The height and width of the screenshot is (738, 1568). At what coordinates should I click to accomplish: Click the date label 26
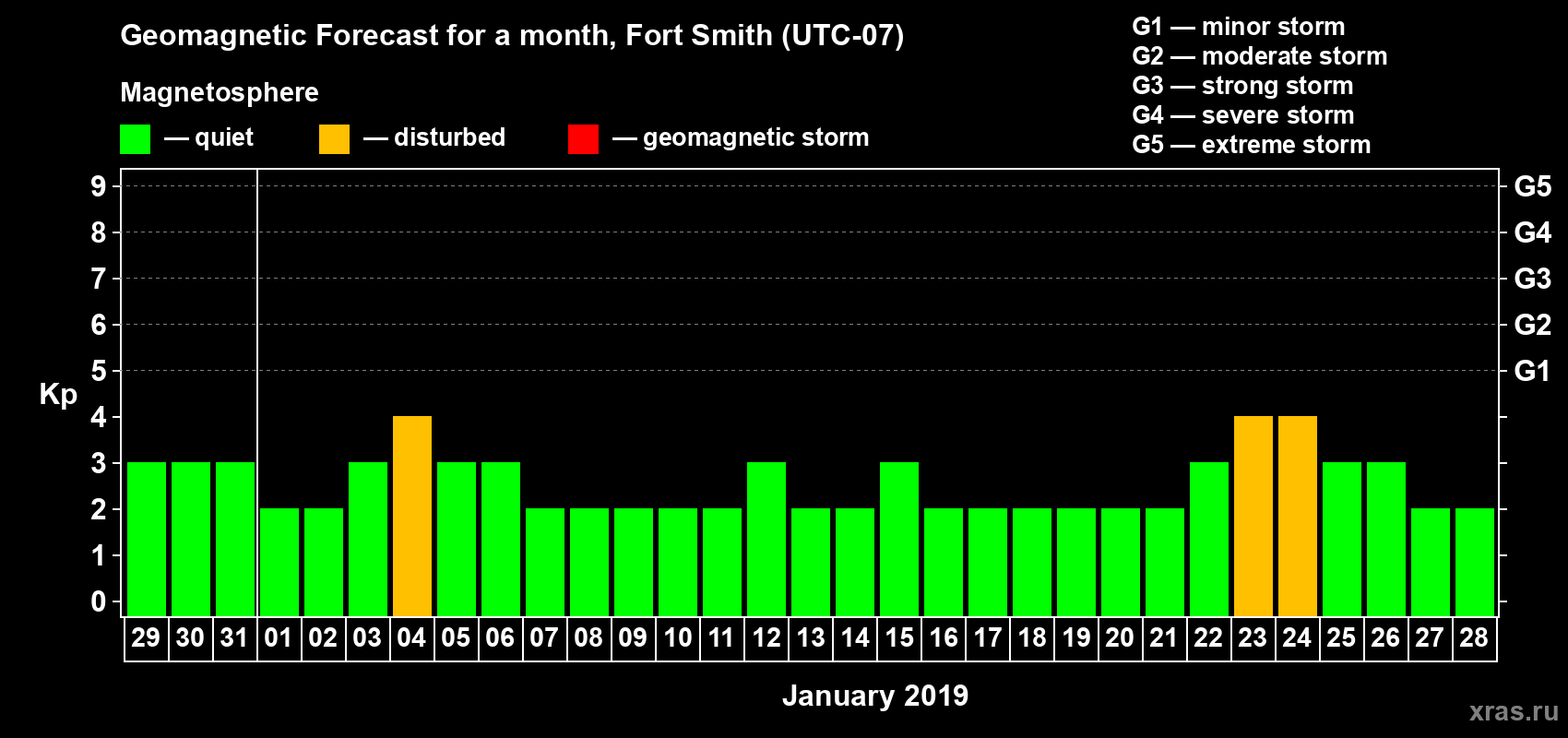(x=1385, y=637)
